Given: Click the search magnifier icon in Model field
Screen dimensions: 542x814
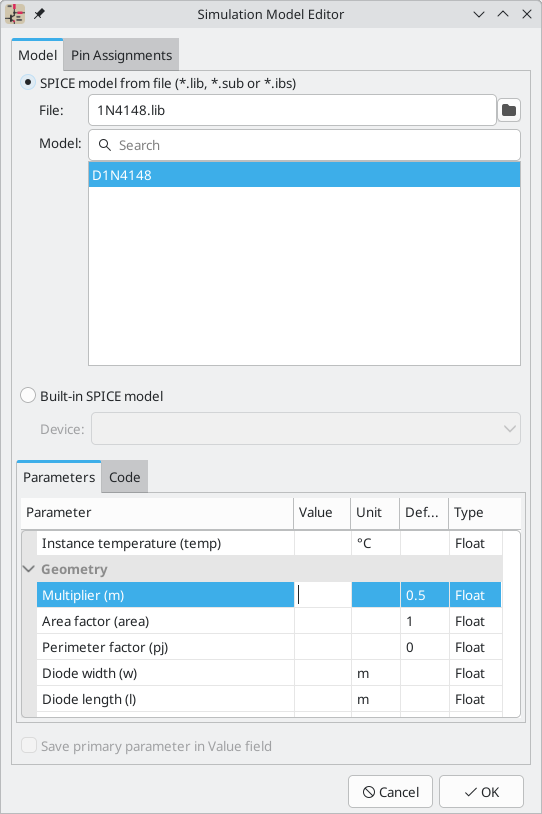Looking at the screenshot, I should [105, 145].
